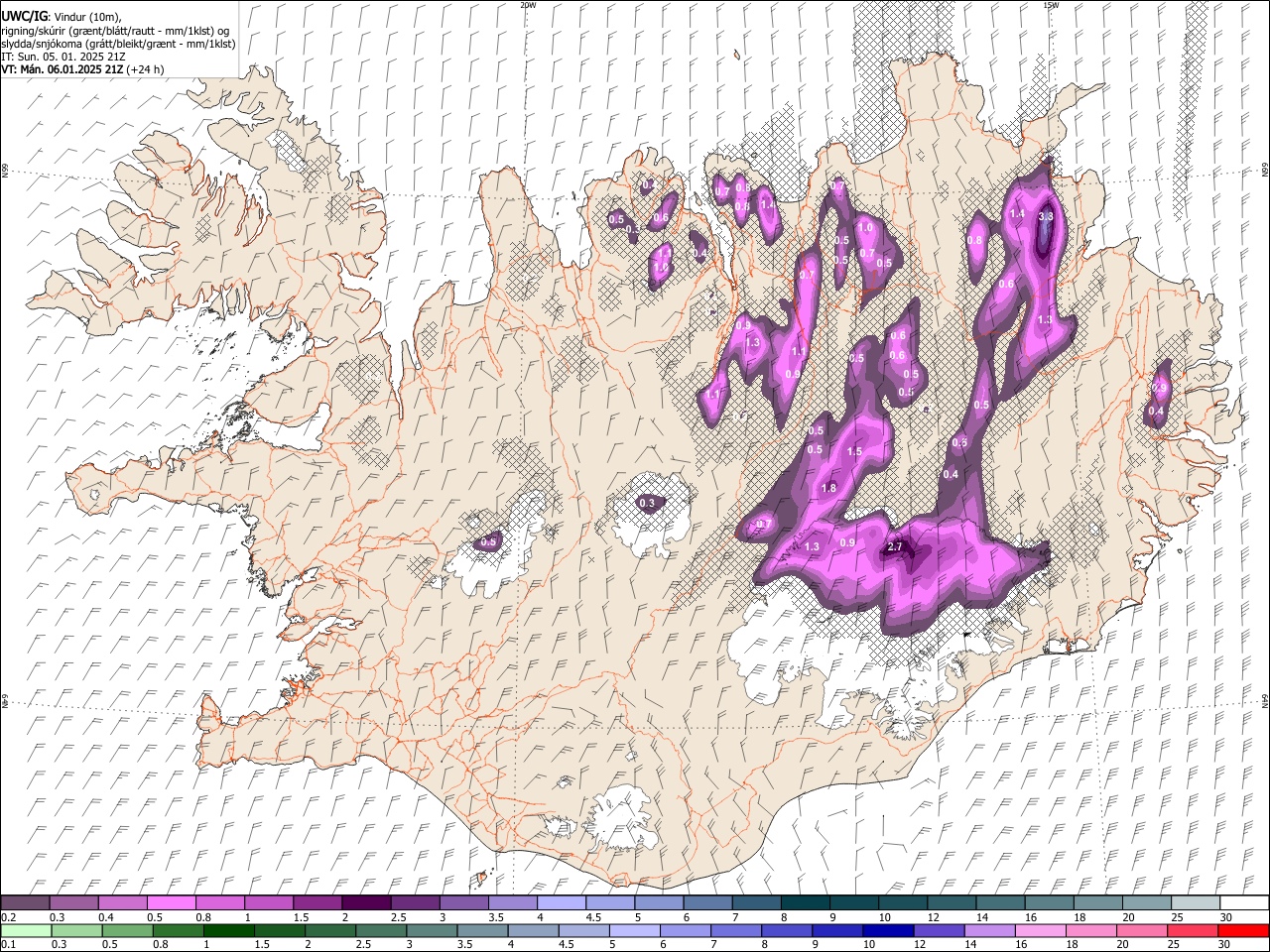Pick the dark navy blue rain legend swatch
This screenshot has width=1270, height=952.
click(x=888, y=930)
